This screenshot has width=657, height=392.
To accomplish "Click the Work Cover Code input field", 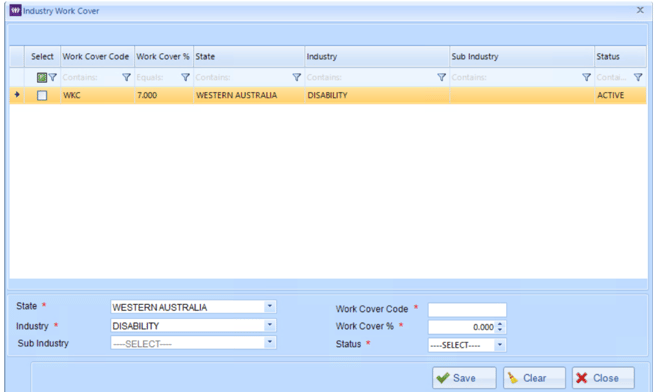I will click(x=467, y=309).
